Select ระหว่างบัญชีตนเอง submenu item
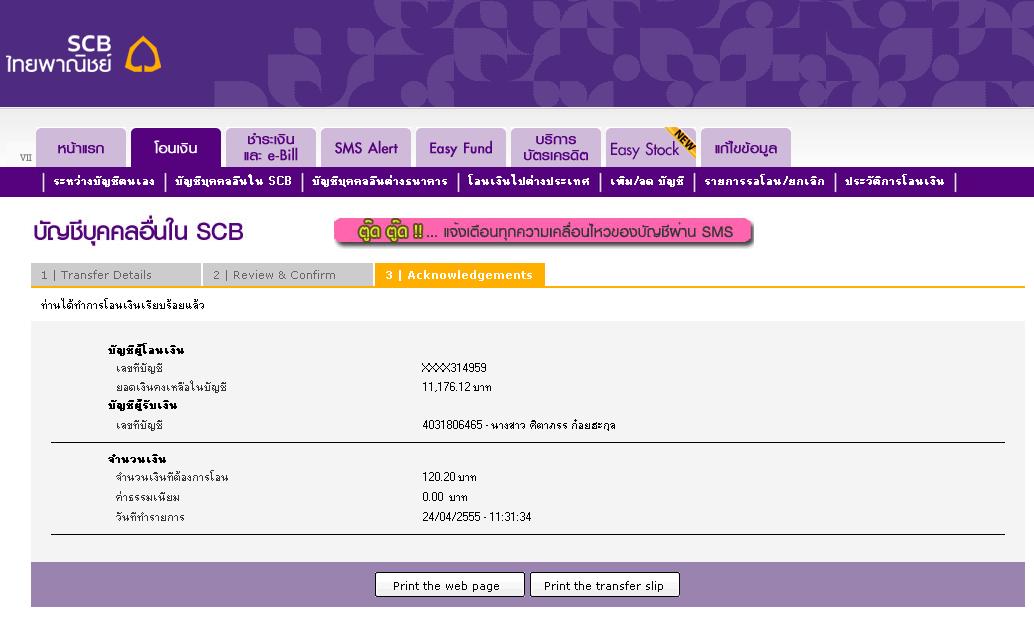 coord(104,181)
